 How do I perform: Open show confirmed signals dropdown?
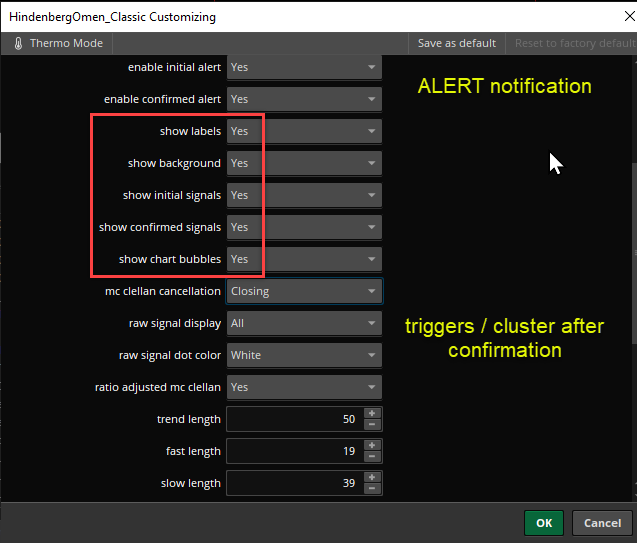click(304, 227)
